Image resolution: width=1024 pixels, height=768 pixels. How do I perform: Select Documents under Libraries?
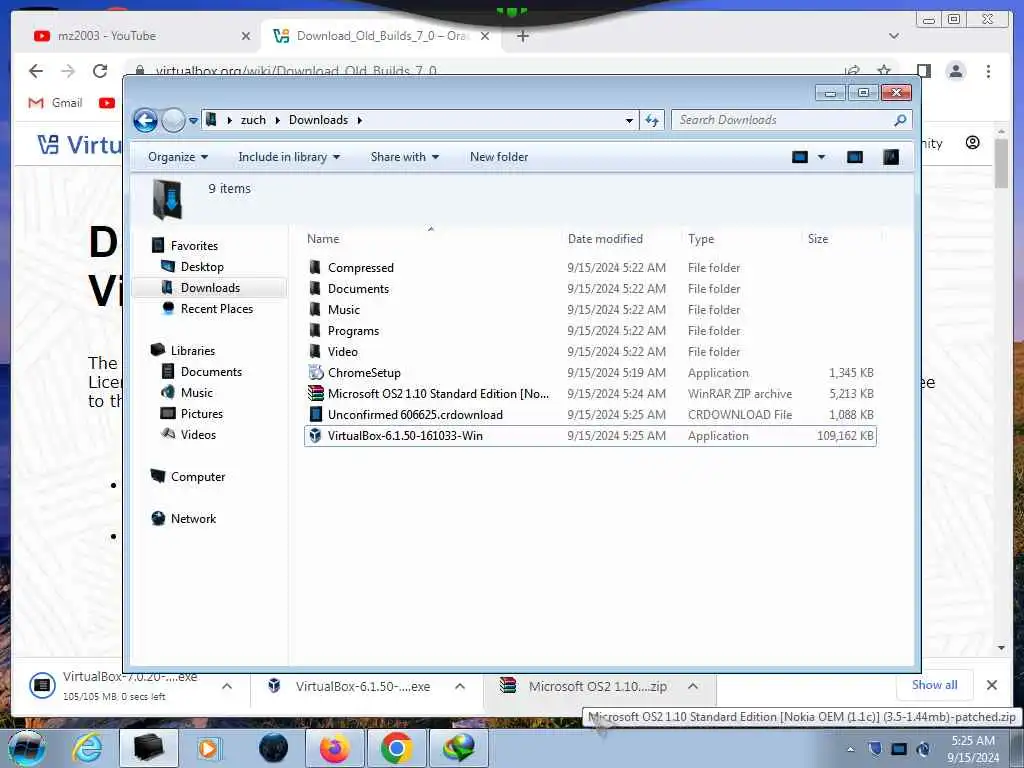[x=211, y=372]
